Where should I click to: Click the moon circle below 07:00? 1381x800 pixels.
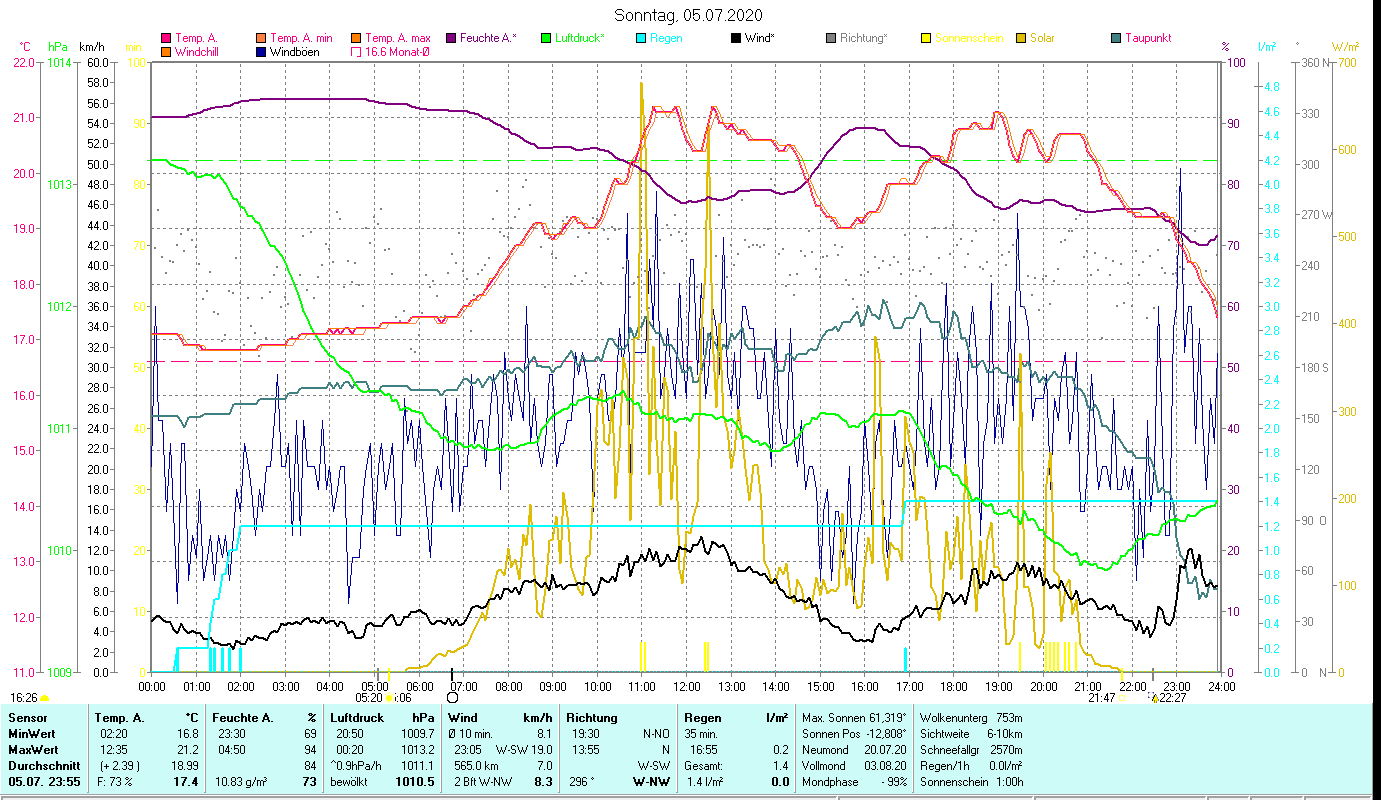tap(452, 697)
